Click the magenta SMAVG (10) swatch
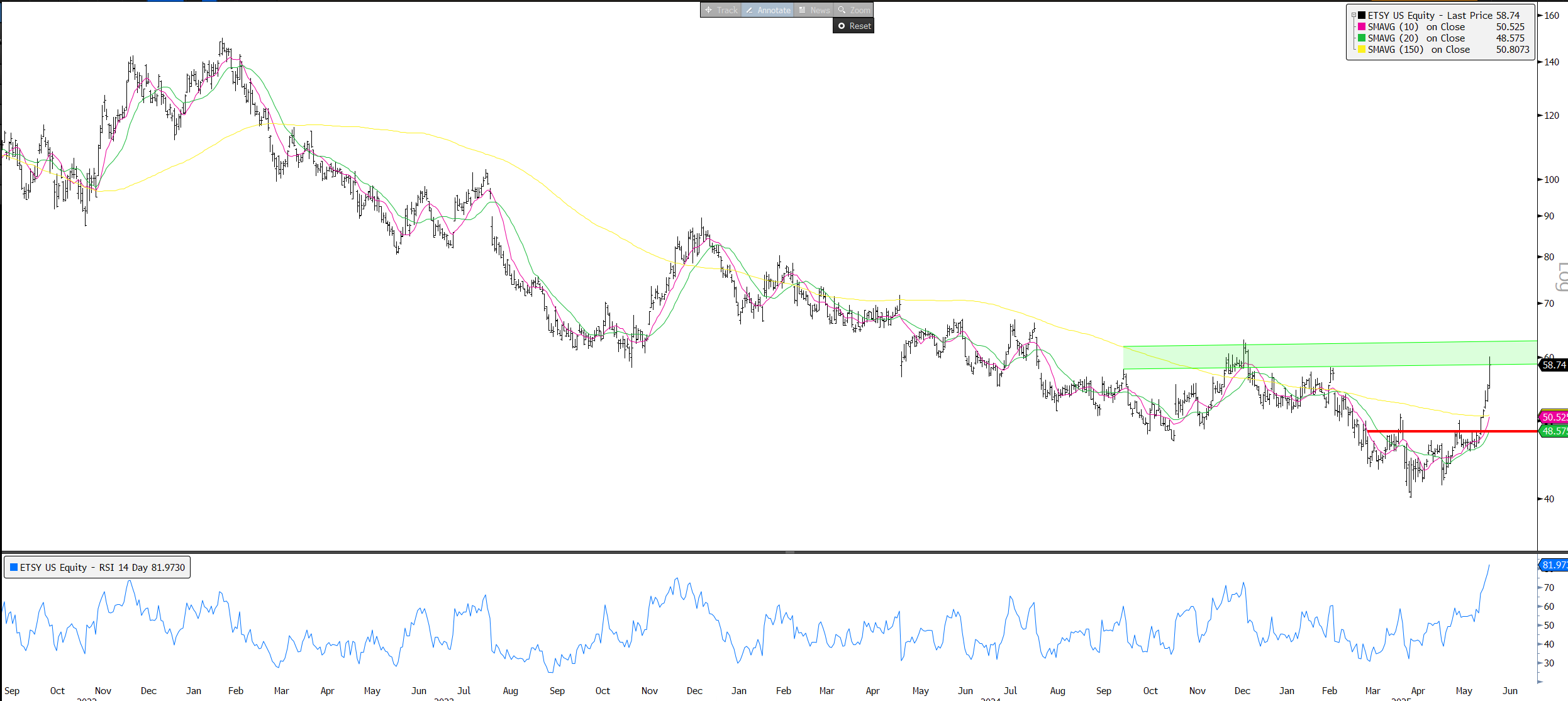This screenshot has width=1568, height=701. click(x=1362, y=26)
